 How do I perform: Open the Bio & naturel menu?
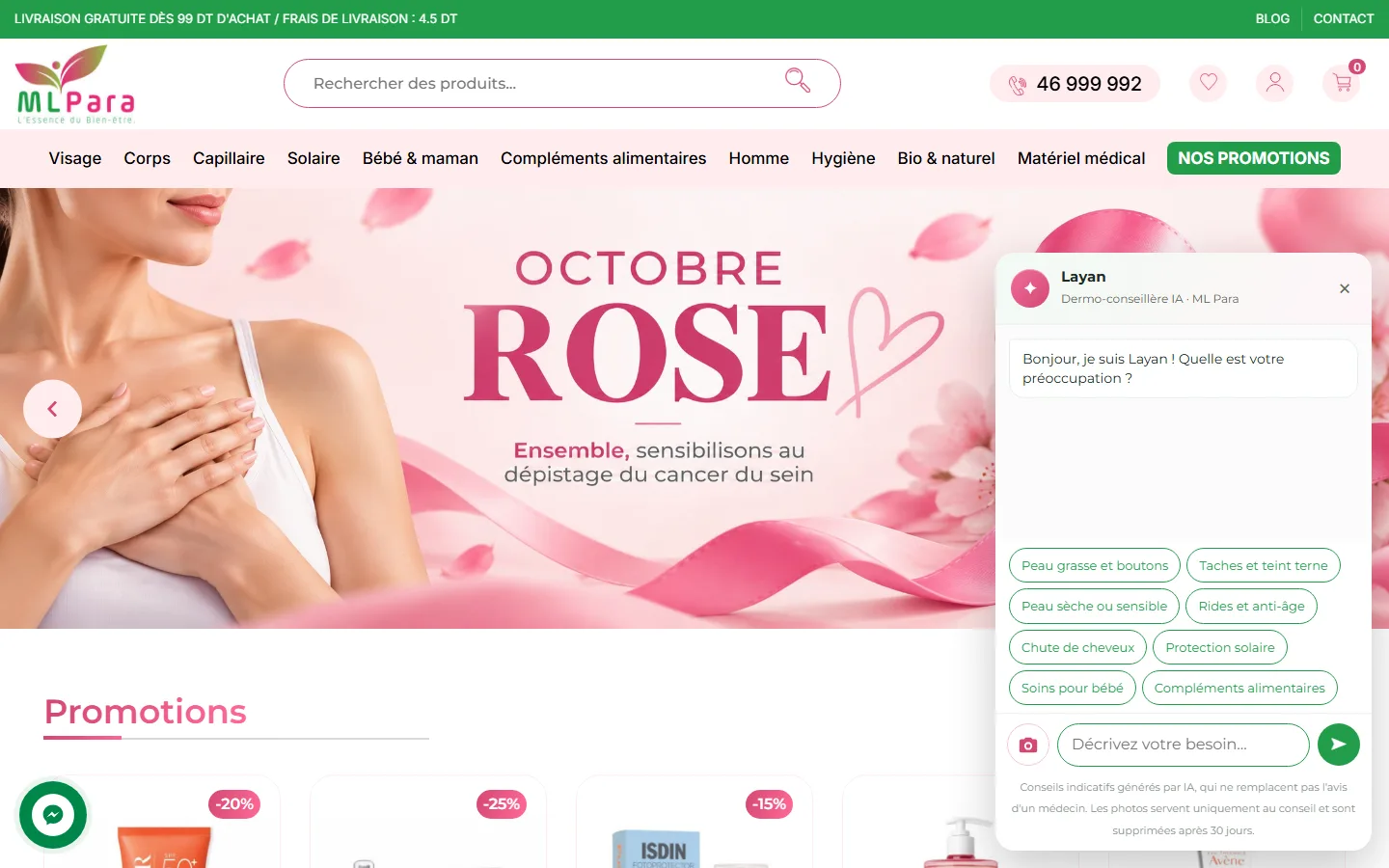946,158
